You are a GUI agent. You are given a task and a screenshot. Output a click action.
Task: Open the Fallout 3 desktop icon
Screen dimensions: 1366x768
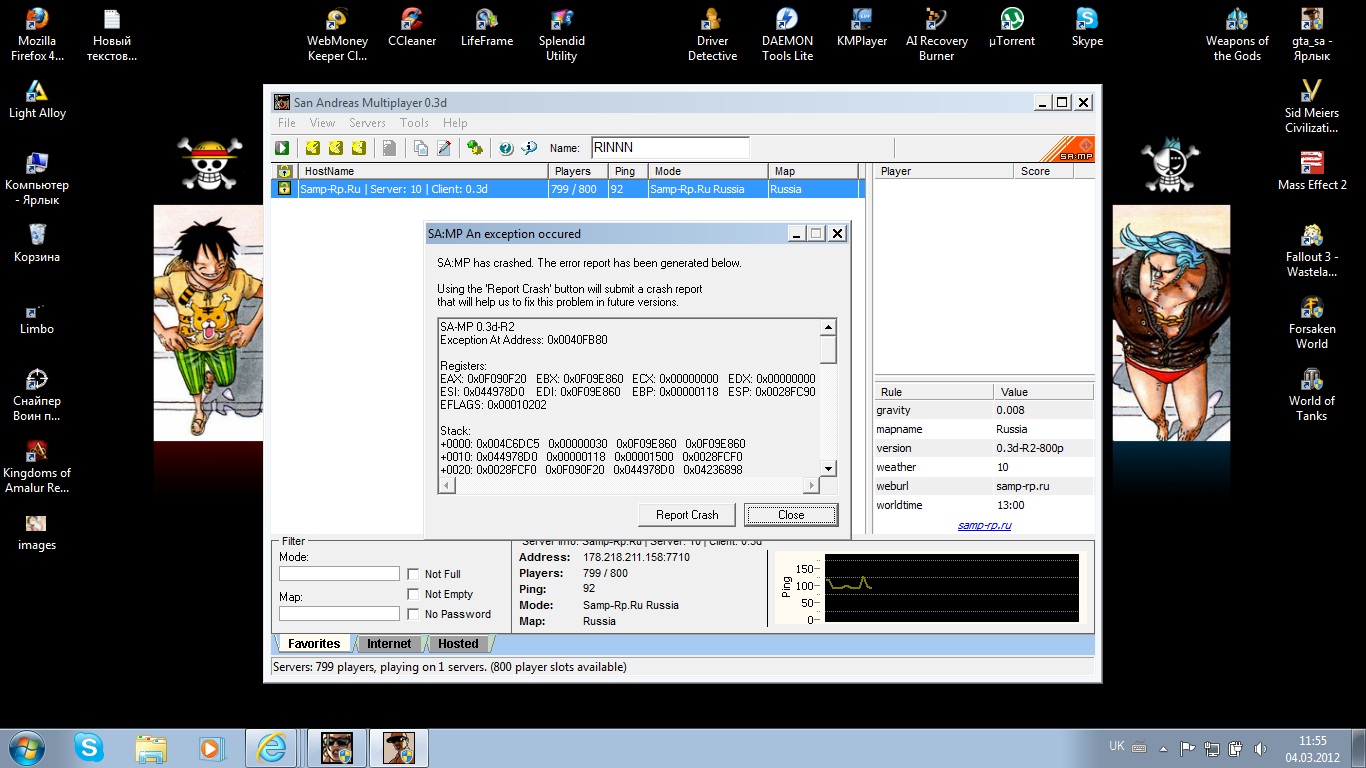pos(1312,251)
